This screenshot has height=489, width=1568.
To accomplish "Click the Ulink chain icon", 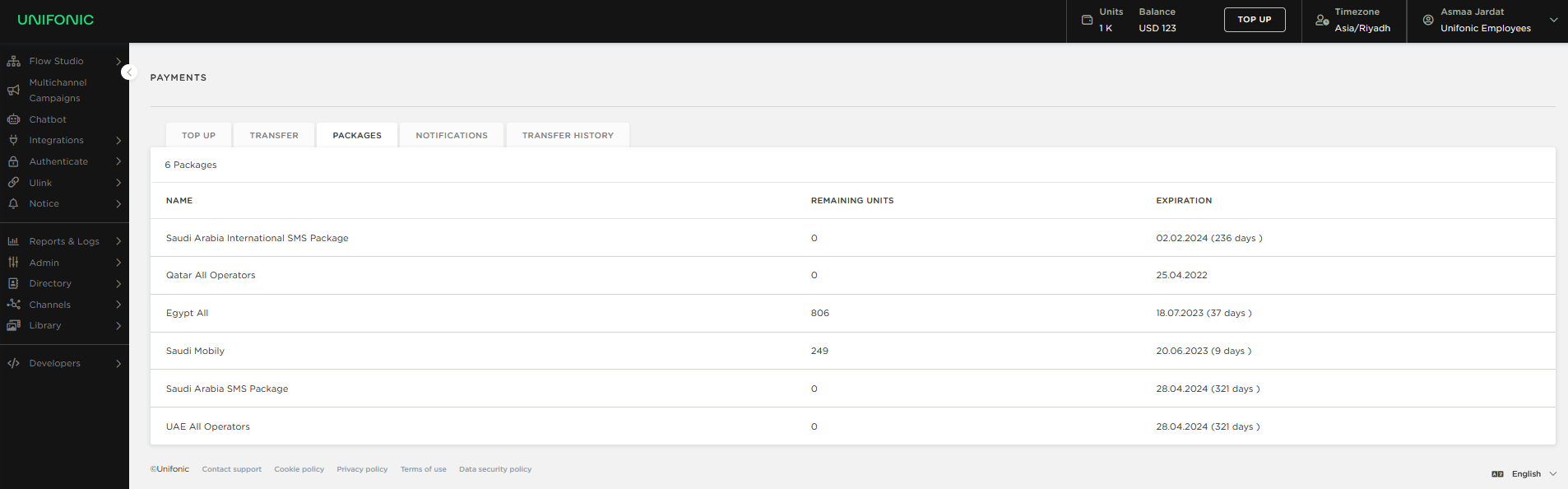I will pos(13,183).
